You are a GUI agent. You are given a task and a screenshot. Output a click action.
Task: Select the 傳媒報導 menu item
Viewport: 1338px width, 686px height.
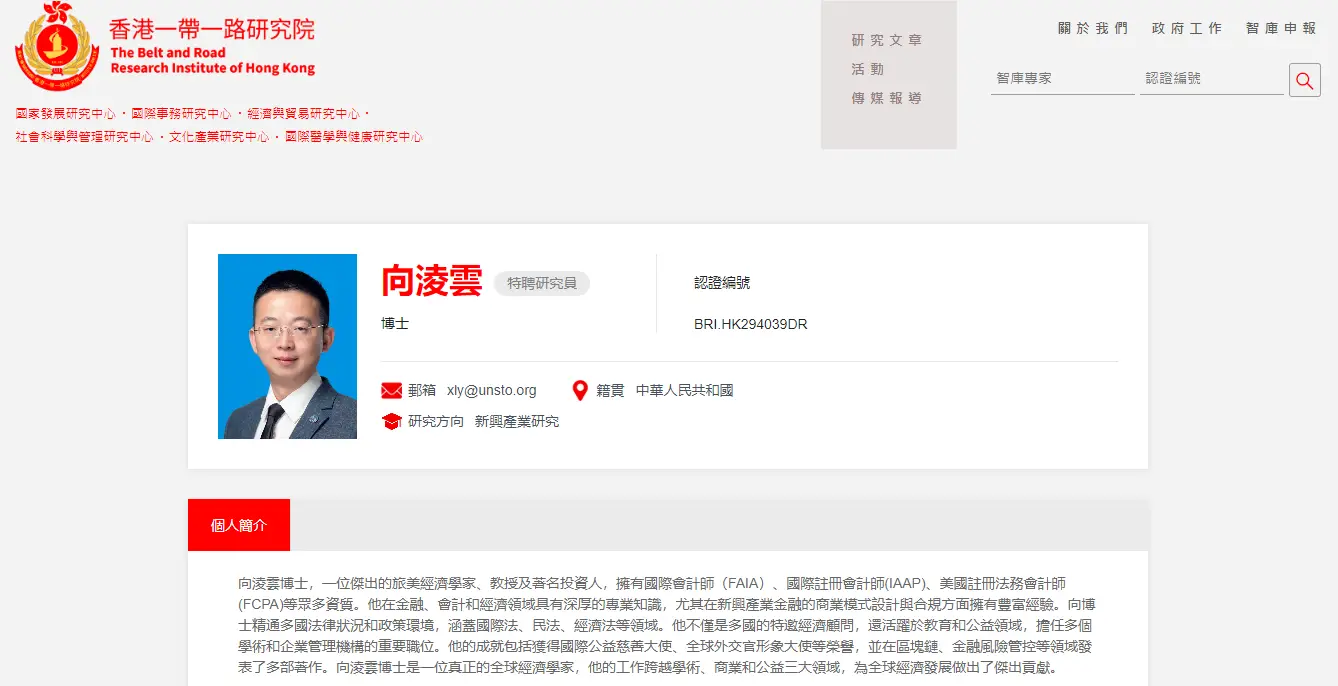(887, 98)
